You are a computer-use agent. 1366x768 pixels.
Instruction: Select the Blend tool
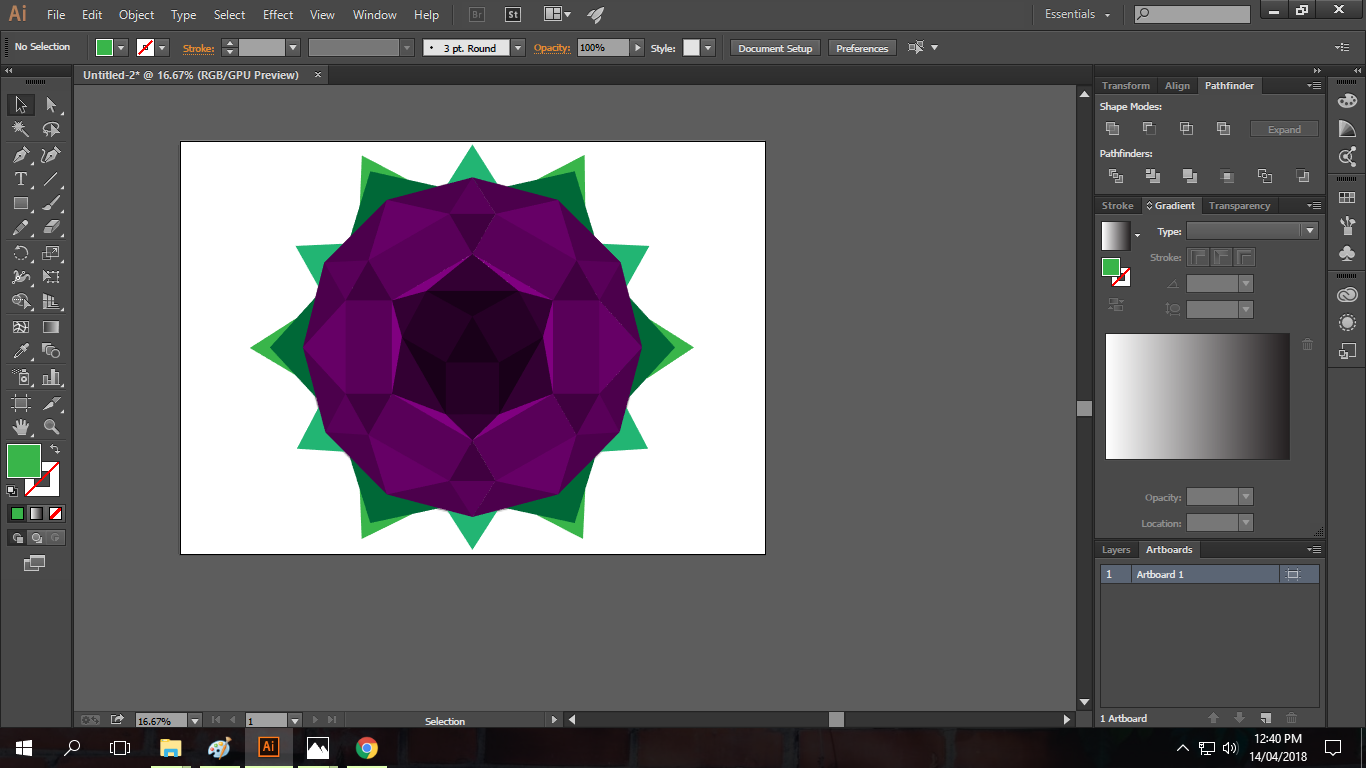click(51, 351)
